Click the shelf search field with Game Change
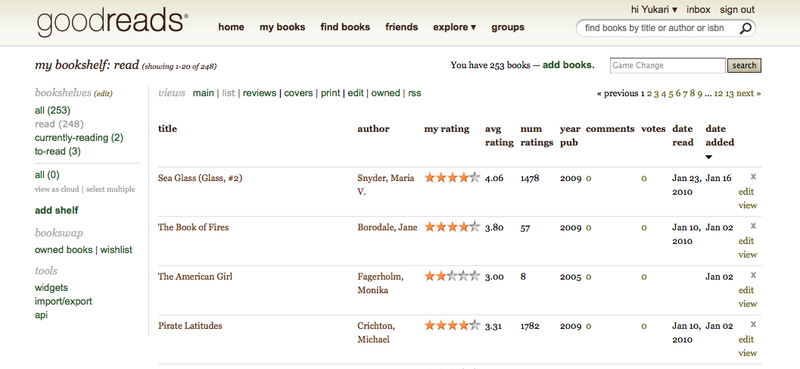Viewport: 800px width, 369px height. click(x=667, y=65)
